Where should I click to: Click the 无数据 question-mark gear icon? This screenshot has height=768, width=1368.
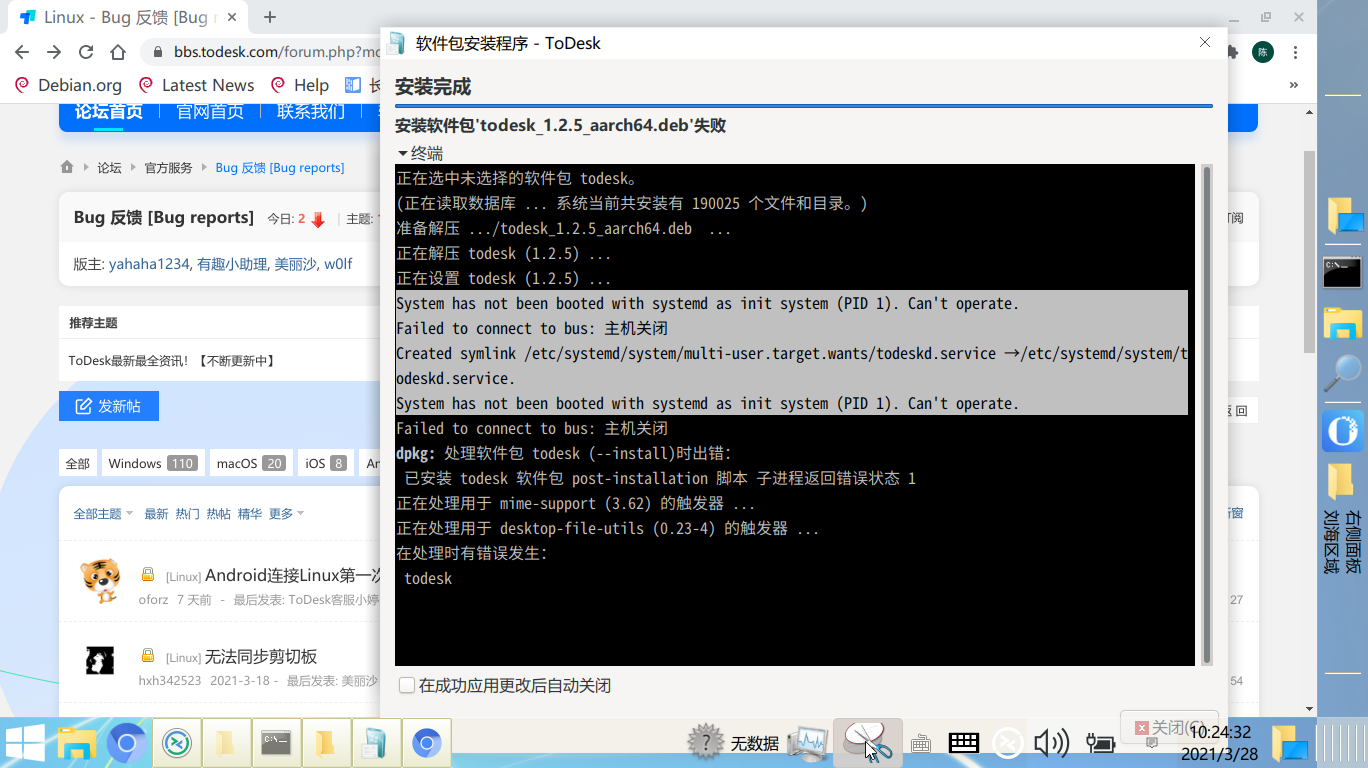click(x=706, y=743)
